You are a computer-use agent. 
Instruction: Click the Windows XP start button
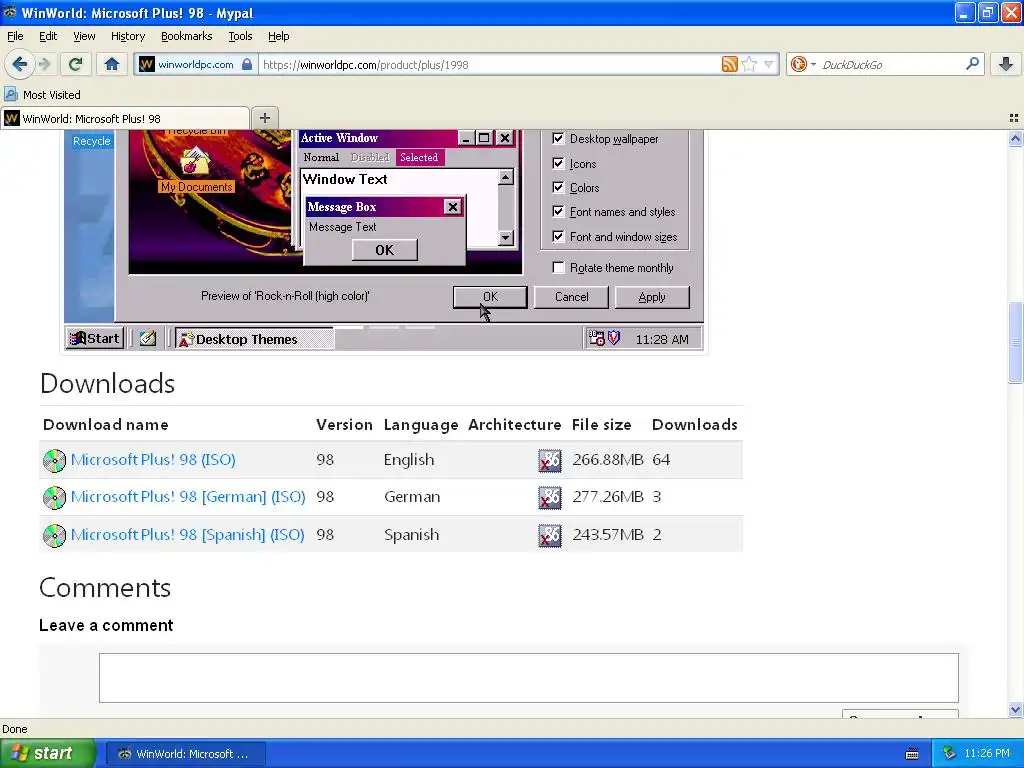(47, 753)
